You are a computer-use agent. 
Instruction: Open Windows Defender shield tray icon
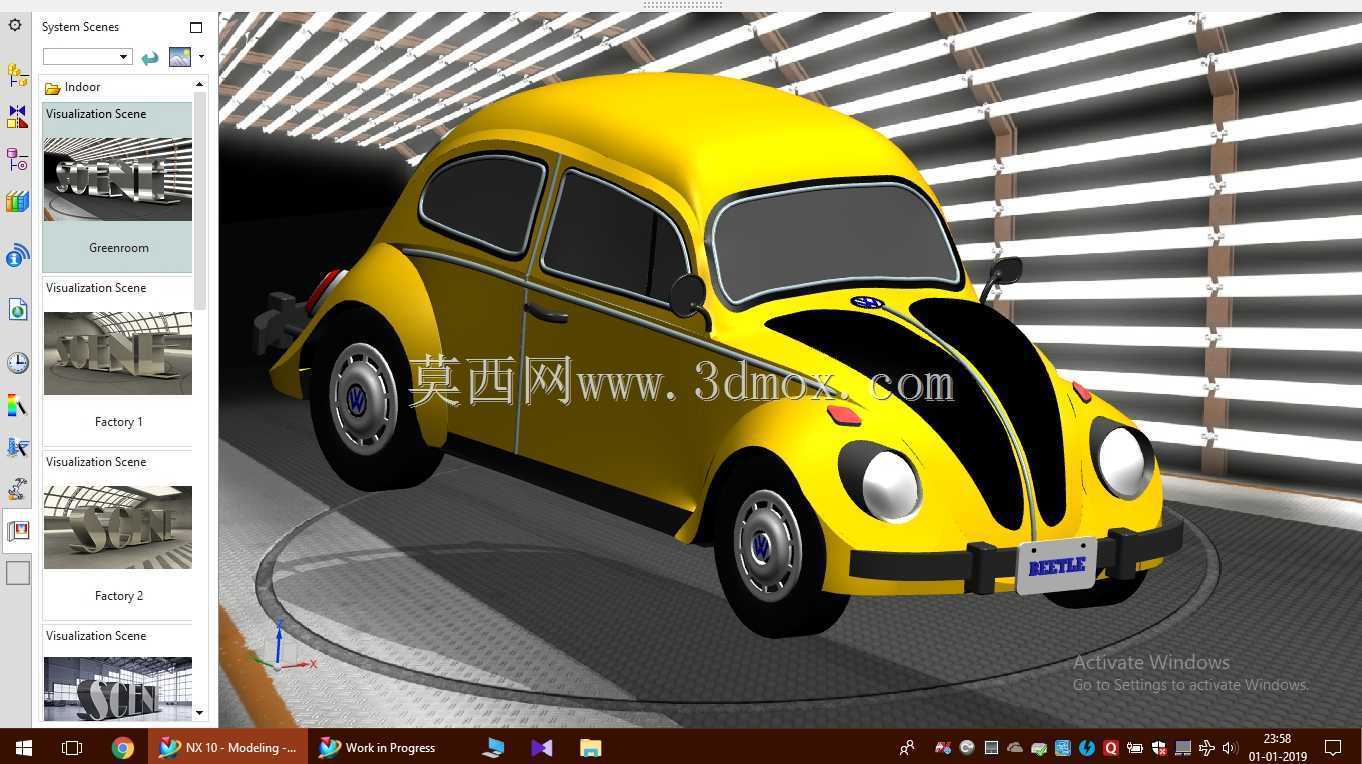tap(1158, 747)
